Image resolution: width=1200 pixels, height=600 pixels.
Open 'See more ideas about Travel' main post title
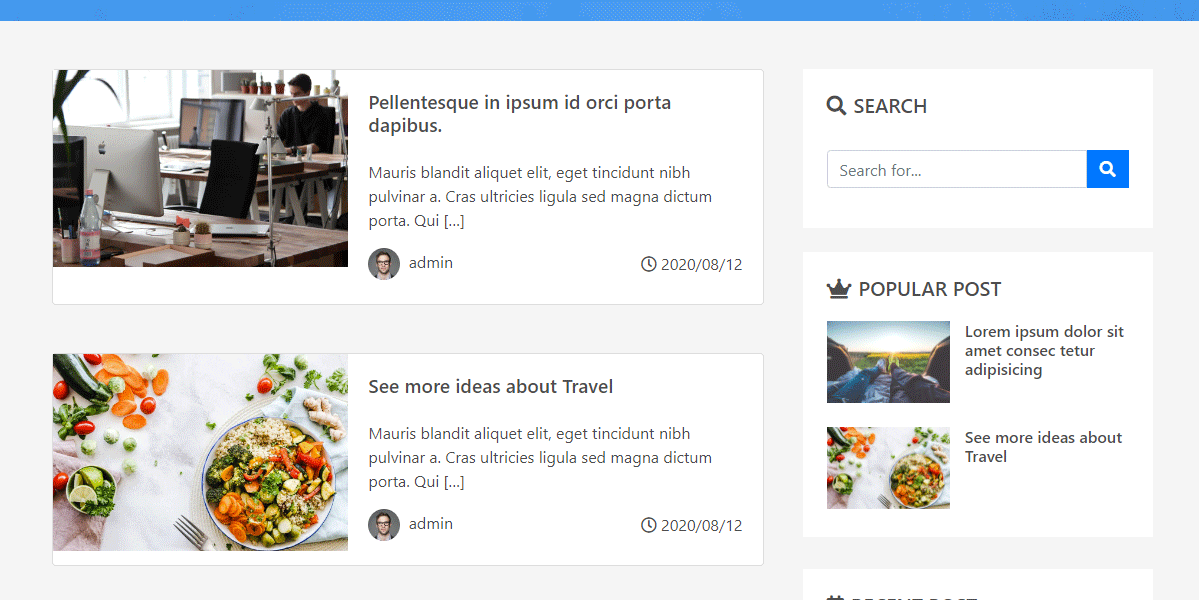[x=490, y=387]
